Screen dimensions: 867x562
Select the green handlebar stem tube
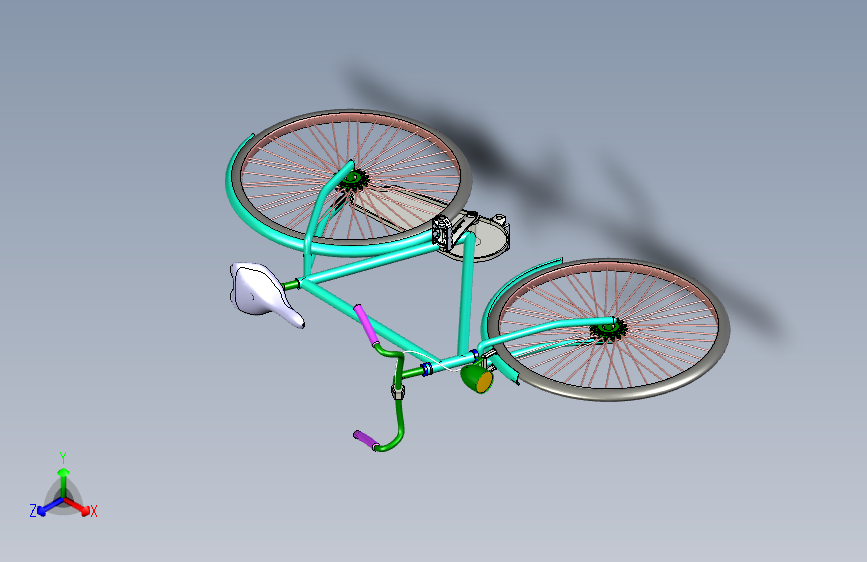click(x=412, y=373)
